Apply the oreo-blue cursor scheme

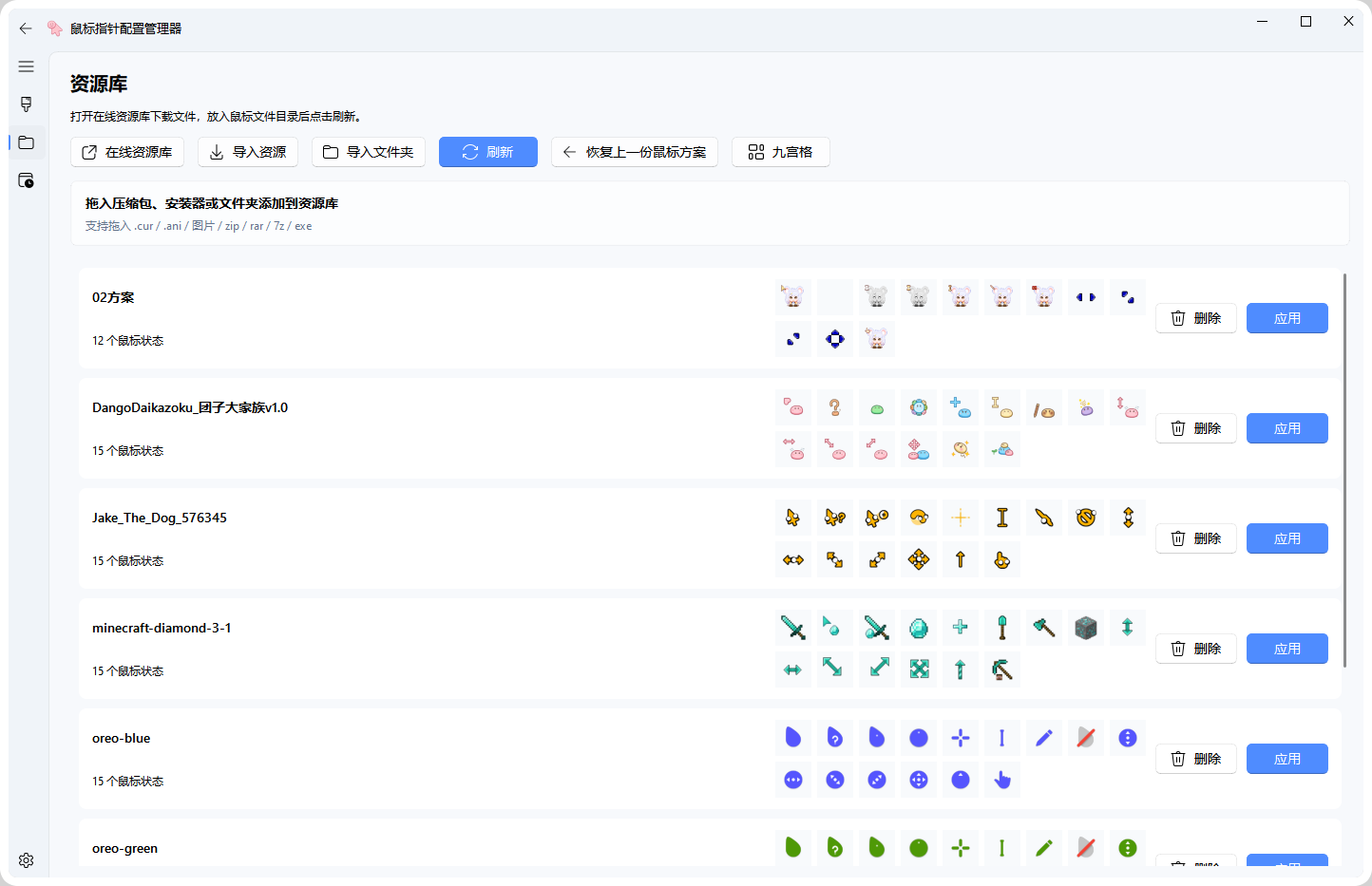(x=1286, y=759)
